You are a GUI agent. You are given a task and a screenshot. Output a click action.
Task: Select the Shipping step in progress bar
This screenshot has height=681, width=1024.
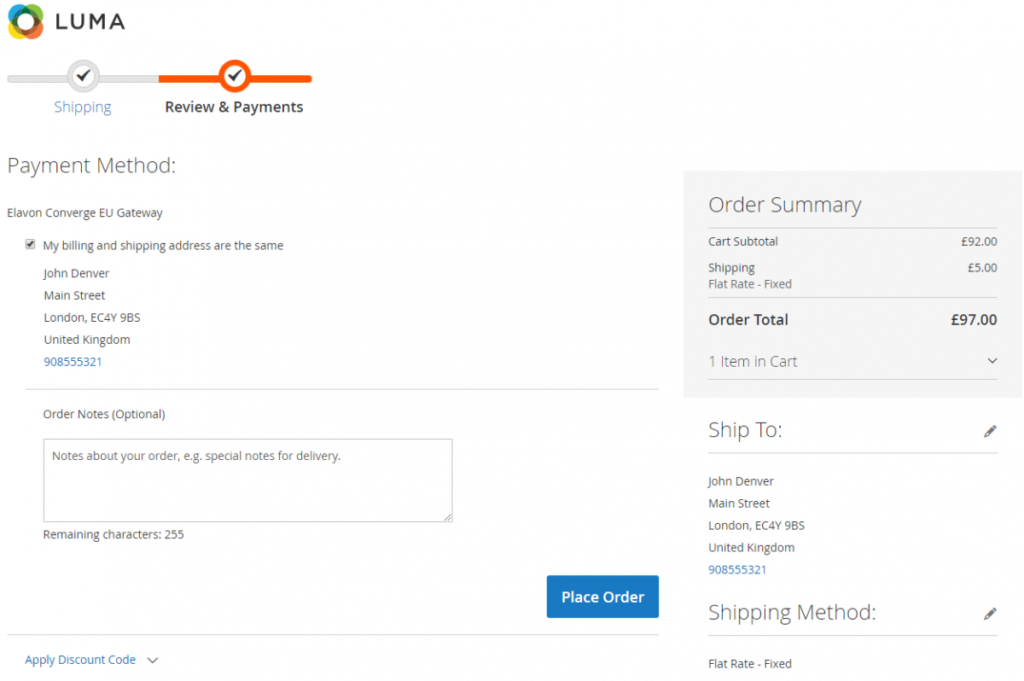point(82,107)
